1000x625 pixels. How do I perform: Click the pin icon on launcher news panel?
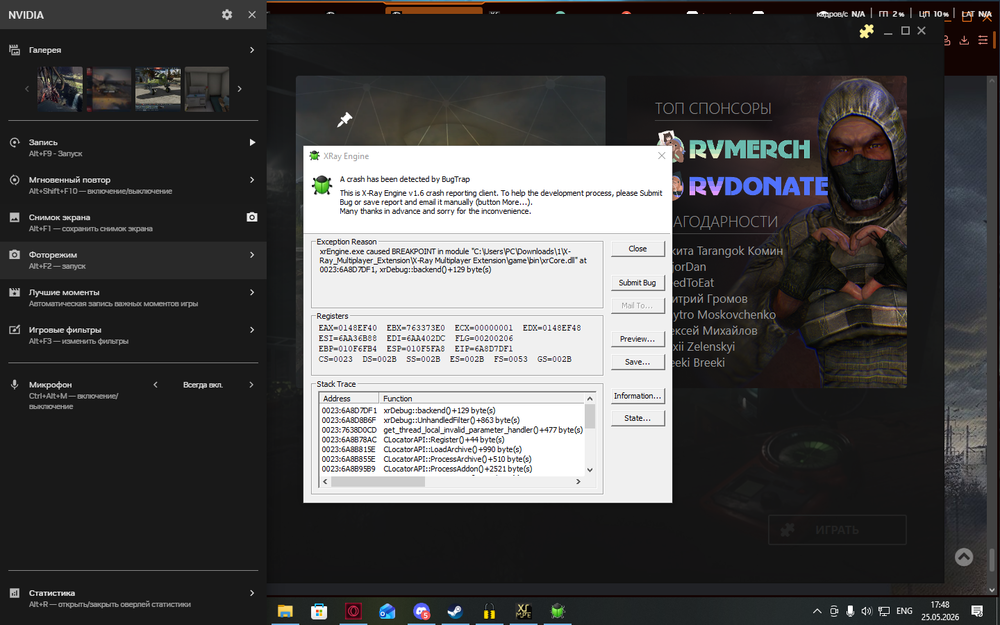click(x=344, y=119)
